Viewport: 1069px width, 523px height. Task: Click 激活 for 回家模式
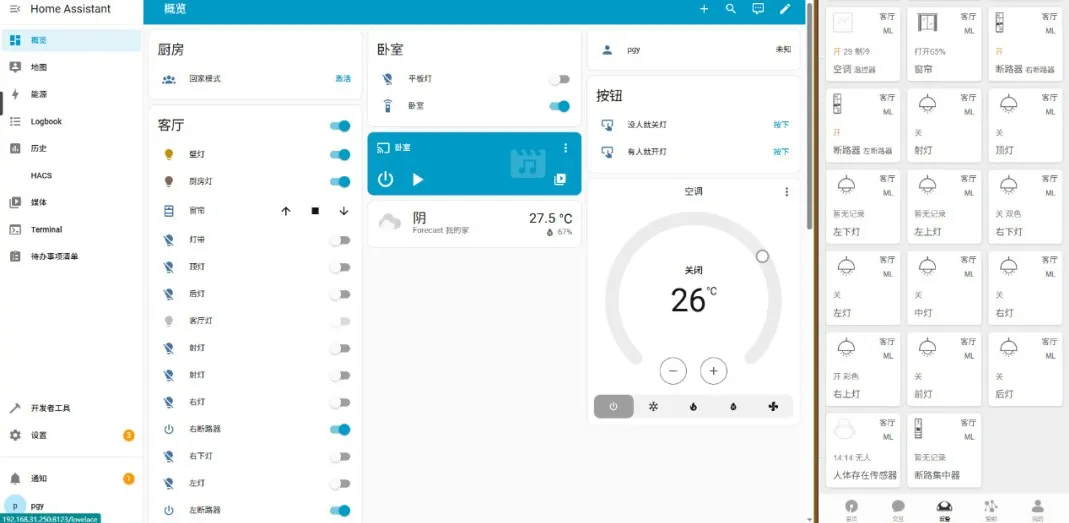tap(342, 79)
